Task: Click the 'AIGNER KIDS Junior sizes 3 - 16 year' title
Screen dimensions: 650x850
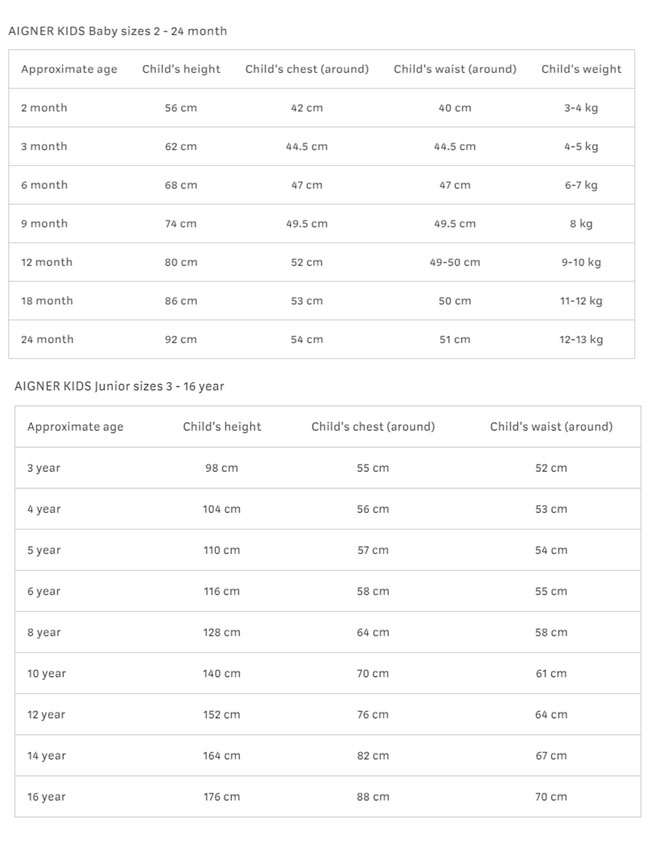Action: 119,386
